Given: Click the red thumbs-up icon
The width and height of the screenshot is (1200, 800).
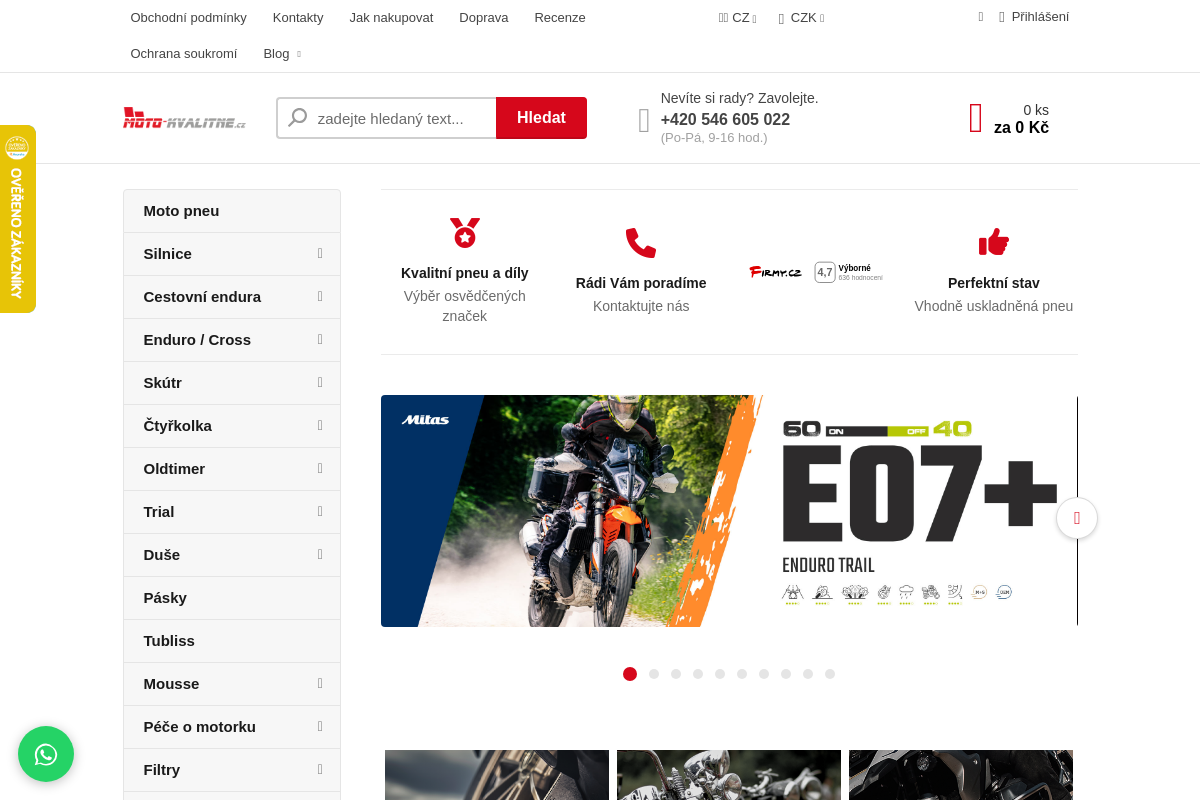Looking at the screenshot, I should point(994,243).
